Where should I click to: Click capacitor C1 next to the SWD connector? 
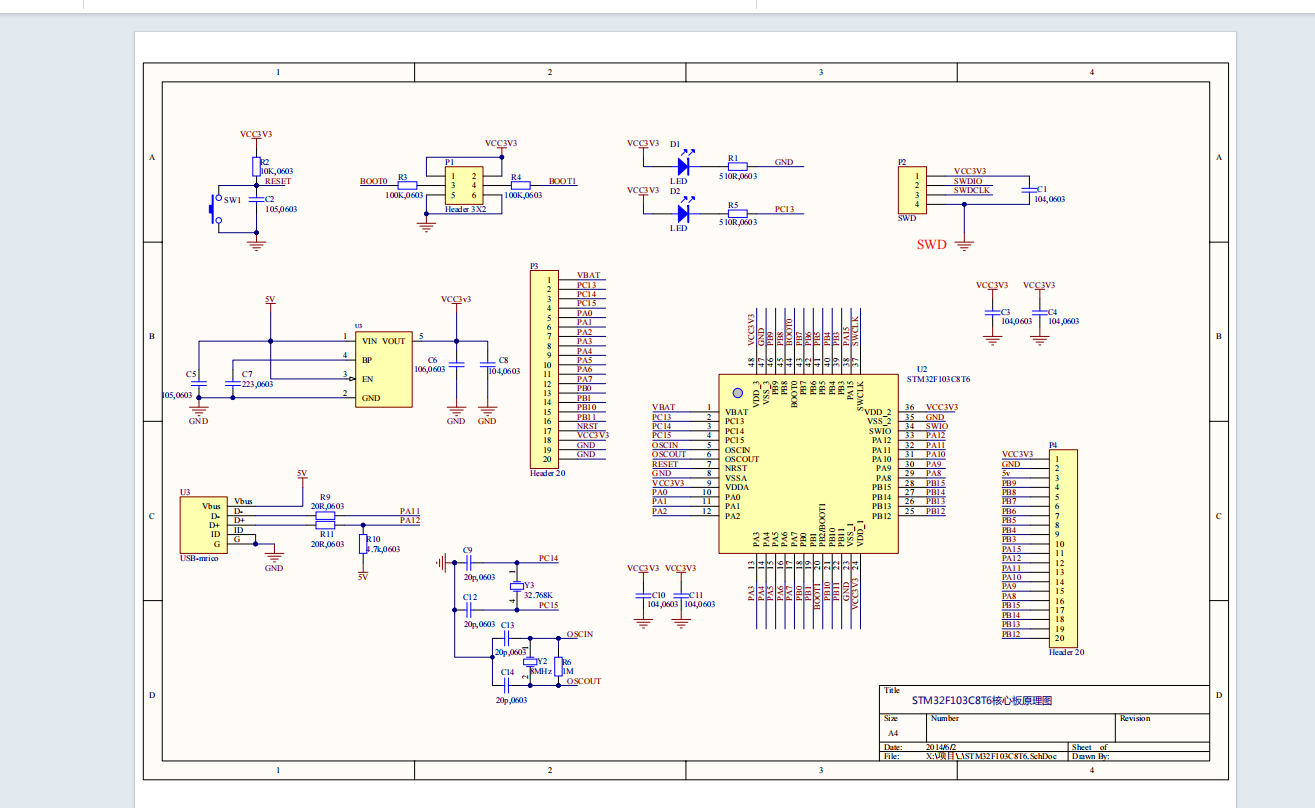coord(1028,189)
